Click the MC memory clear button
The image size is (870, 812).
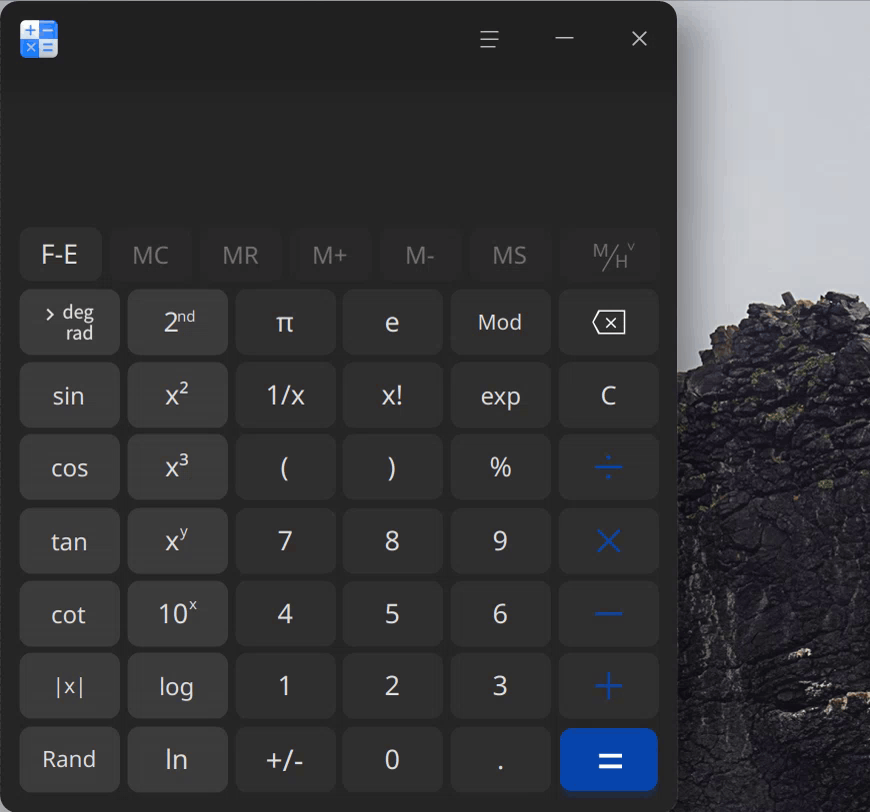pyautogui.click(x=150, y=255)
